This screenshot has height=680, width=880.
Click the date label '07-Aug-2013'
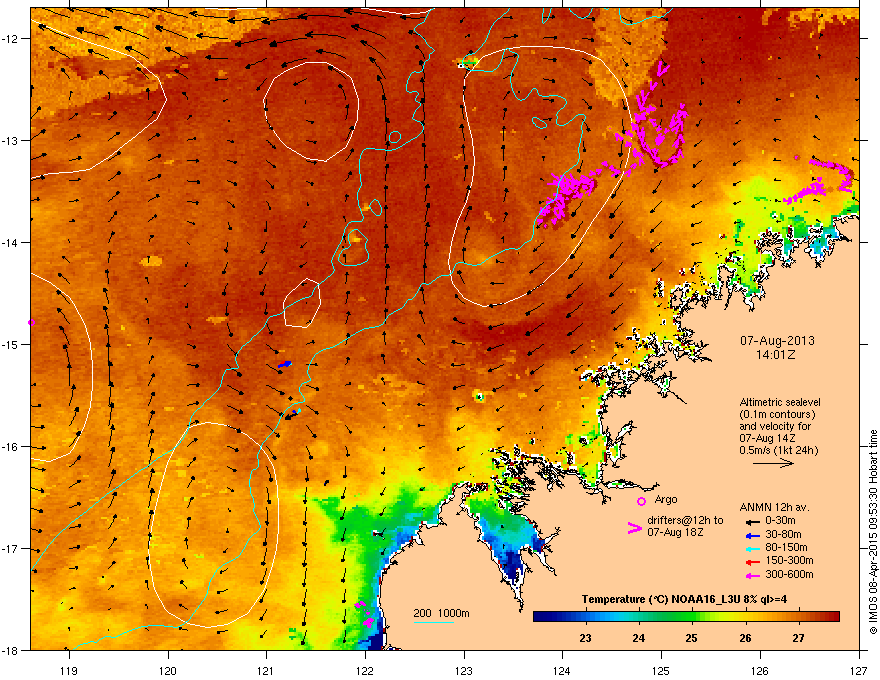[777, 341]
